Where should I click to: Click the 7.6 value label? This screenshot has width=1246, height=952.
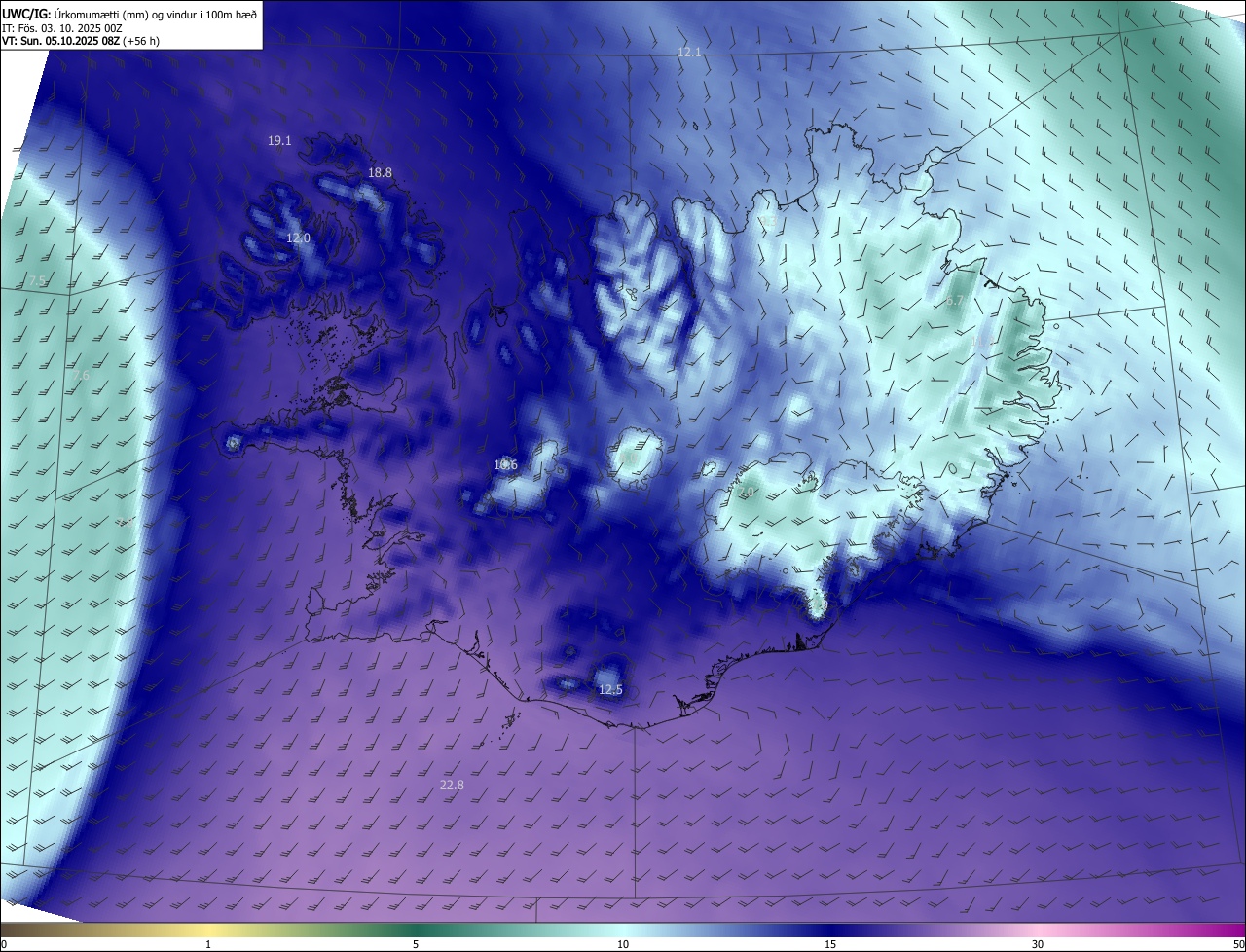coord(80,376)
